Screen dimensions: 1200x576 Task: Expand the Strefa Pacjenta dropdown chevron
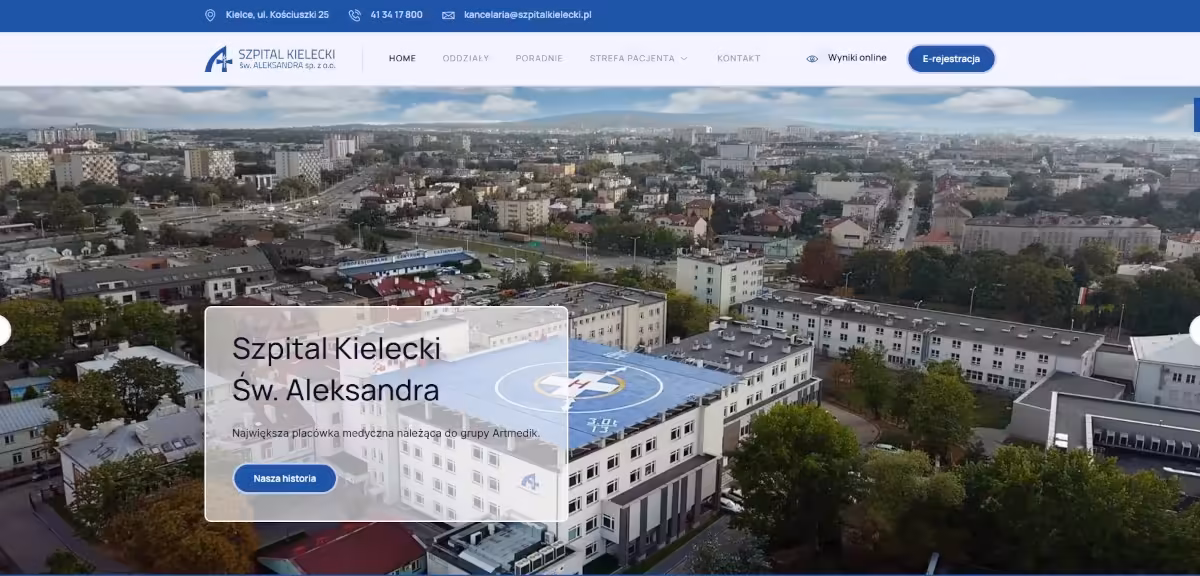684,59
